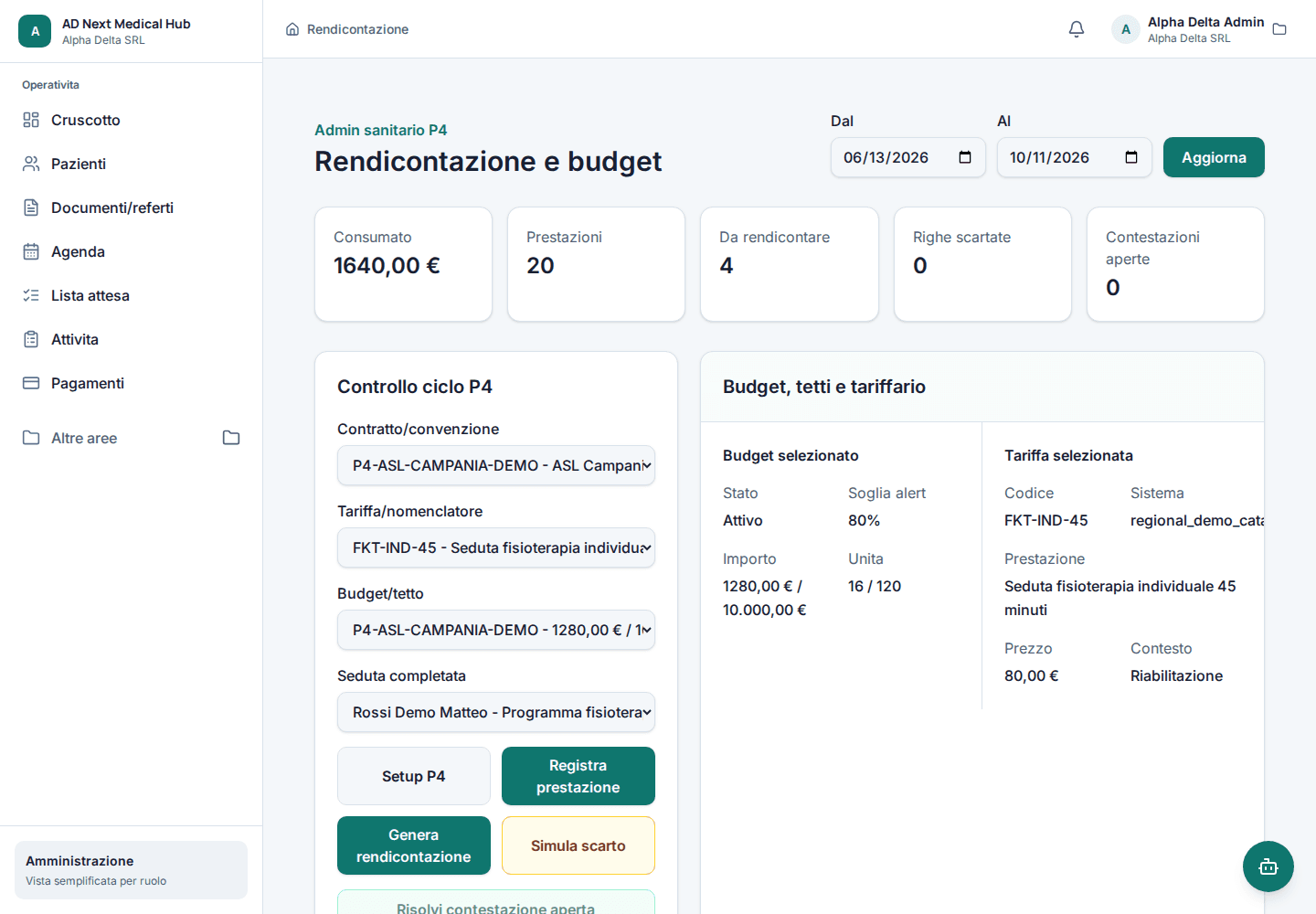
Task: Click the Rendicontazione breadcrumb link
Action: tap(357, 29)
